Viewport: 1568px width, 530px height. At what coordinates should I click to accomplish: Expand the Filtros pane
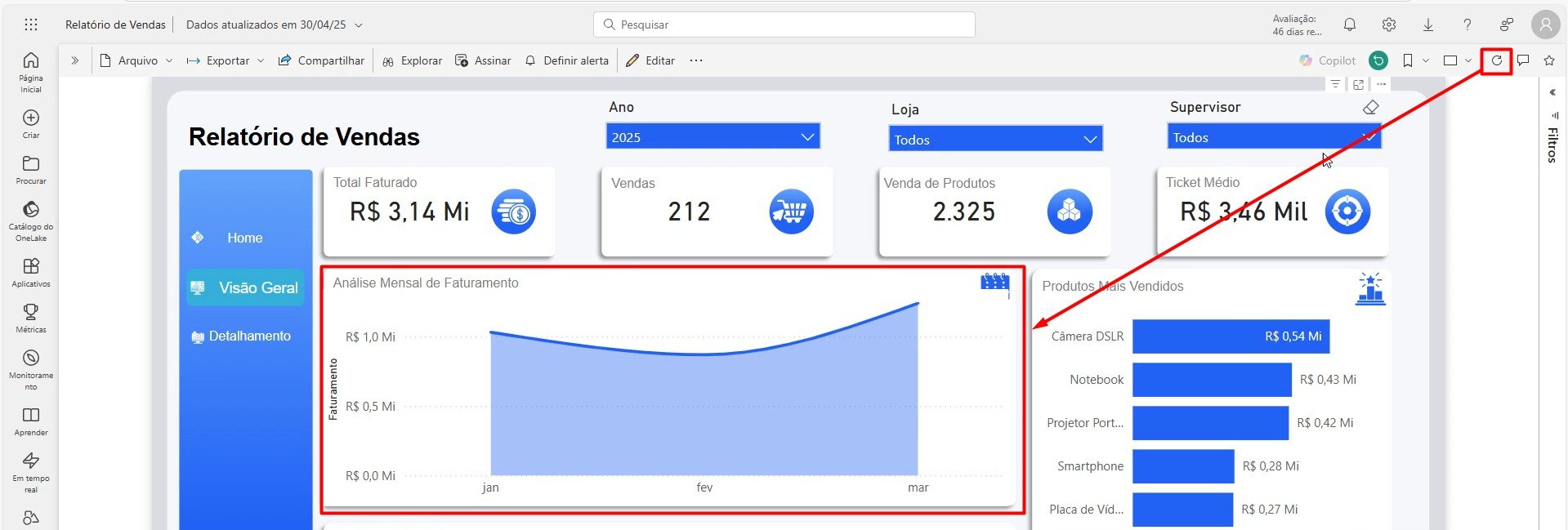click(x=1552, y=92)
